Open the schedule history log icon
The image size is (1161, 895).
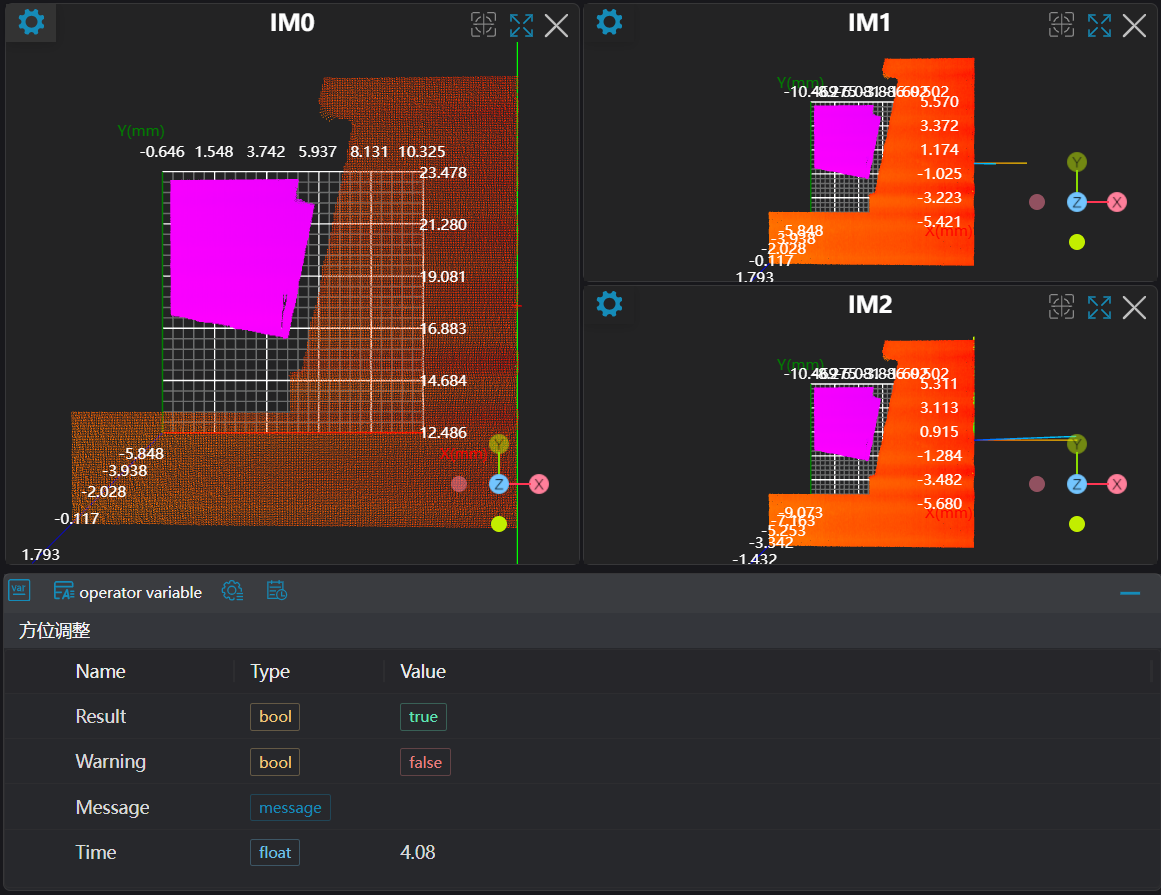(277, 591)
